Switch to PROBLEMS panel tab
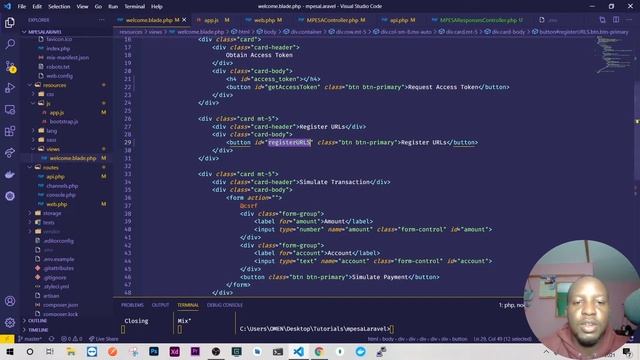640x360 pixels. pos(132,305)
